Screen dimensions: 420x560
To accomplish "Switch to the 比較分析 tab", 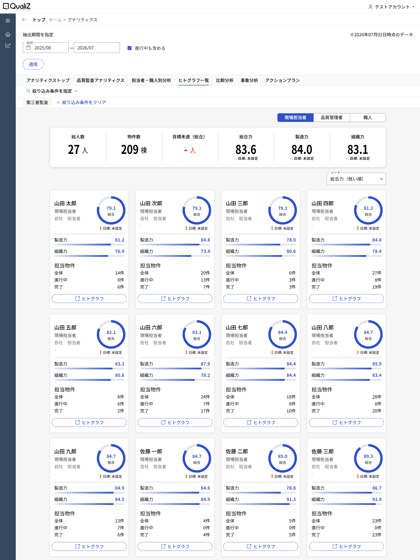I will 224,80.
